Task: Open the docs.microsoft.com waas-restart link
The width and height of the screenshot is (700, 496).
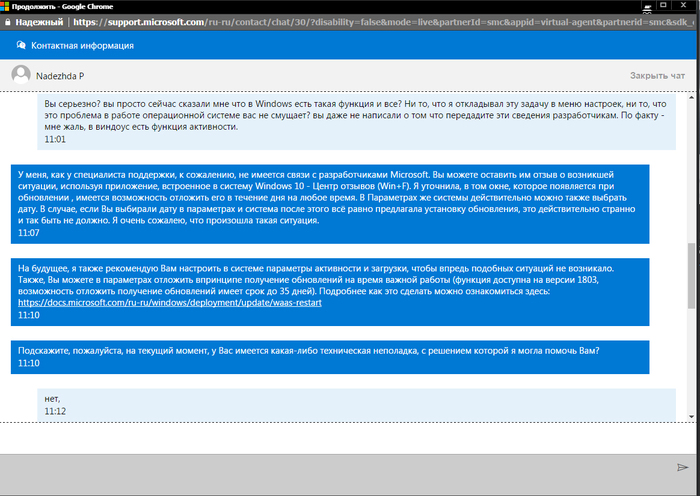Action: [170, 303]
